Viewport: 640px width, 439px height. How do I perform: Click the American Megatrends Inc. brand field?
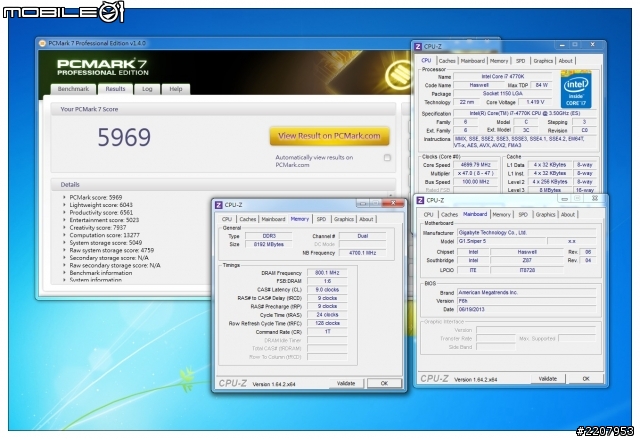[x=526, y=293]
